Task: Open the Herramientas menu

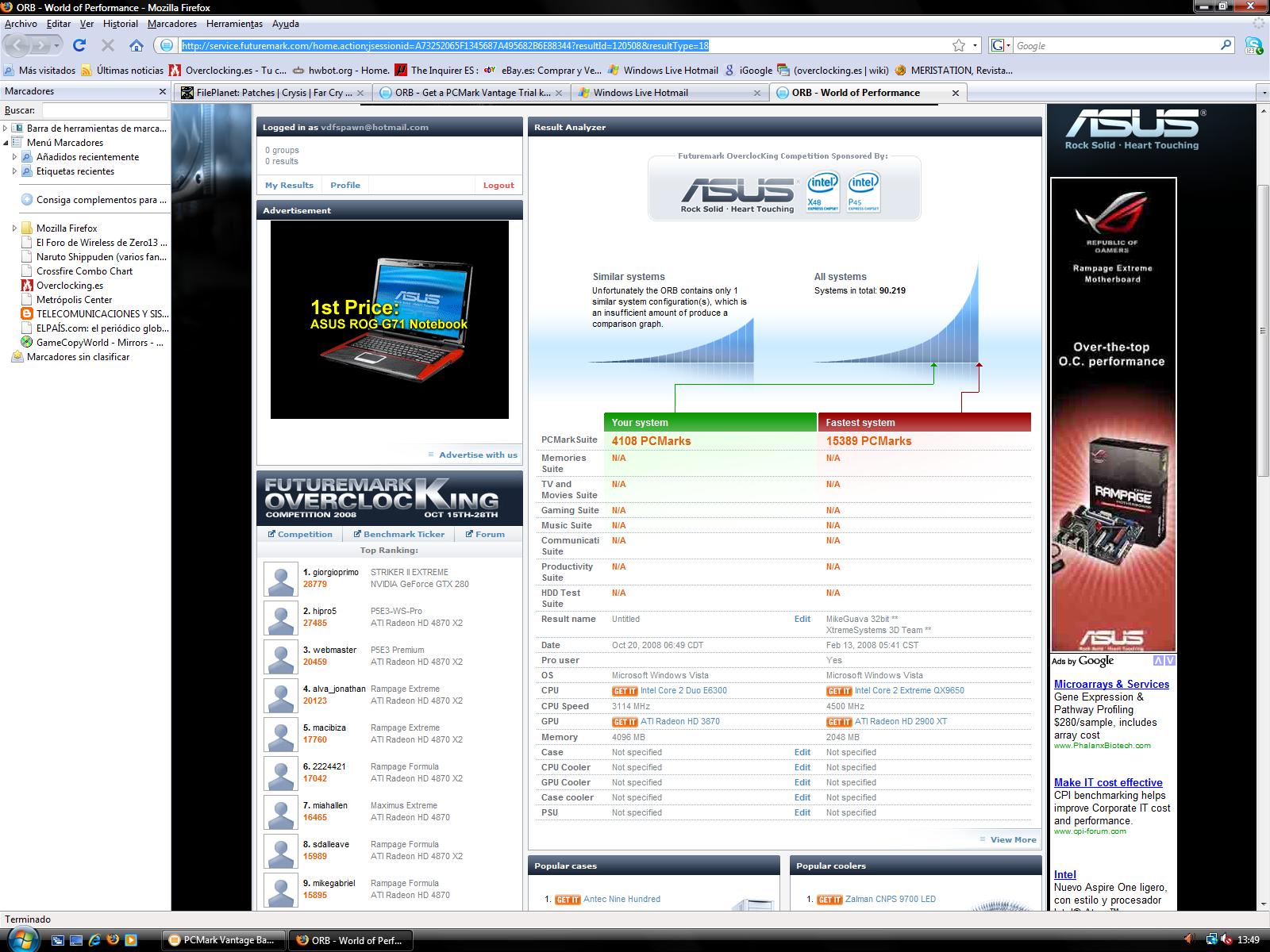Action: pyautogui.click(x=234, y=24)
